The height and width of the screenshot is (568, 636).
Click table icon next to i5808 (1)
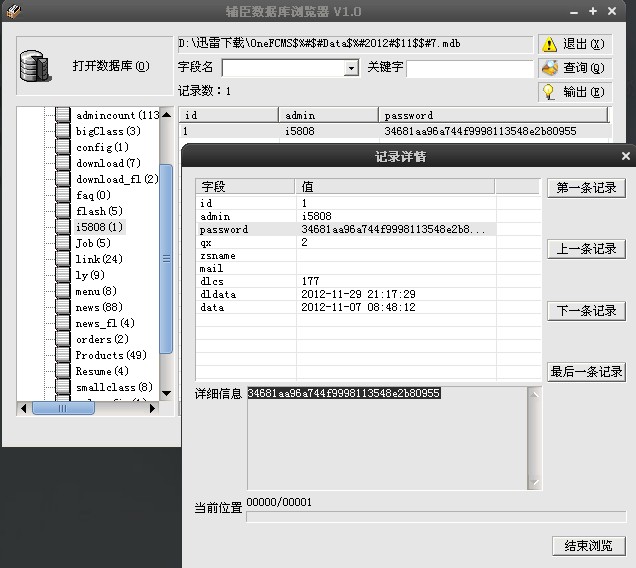[x=62, y=227]
